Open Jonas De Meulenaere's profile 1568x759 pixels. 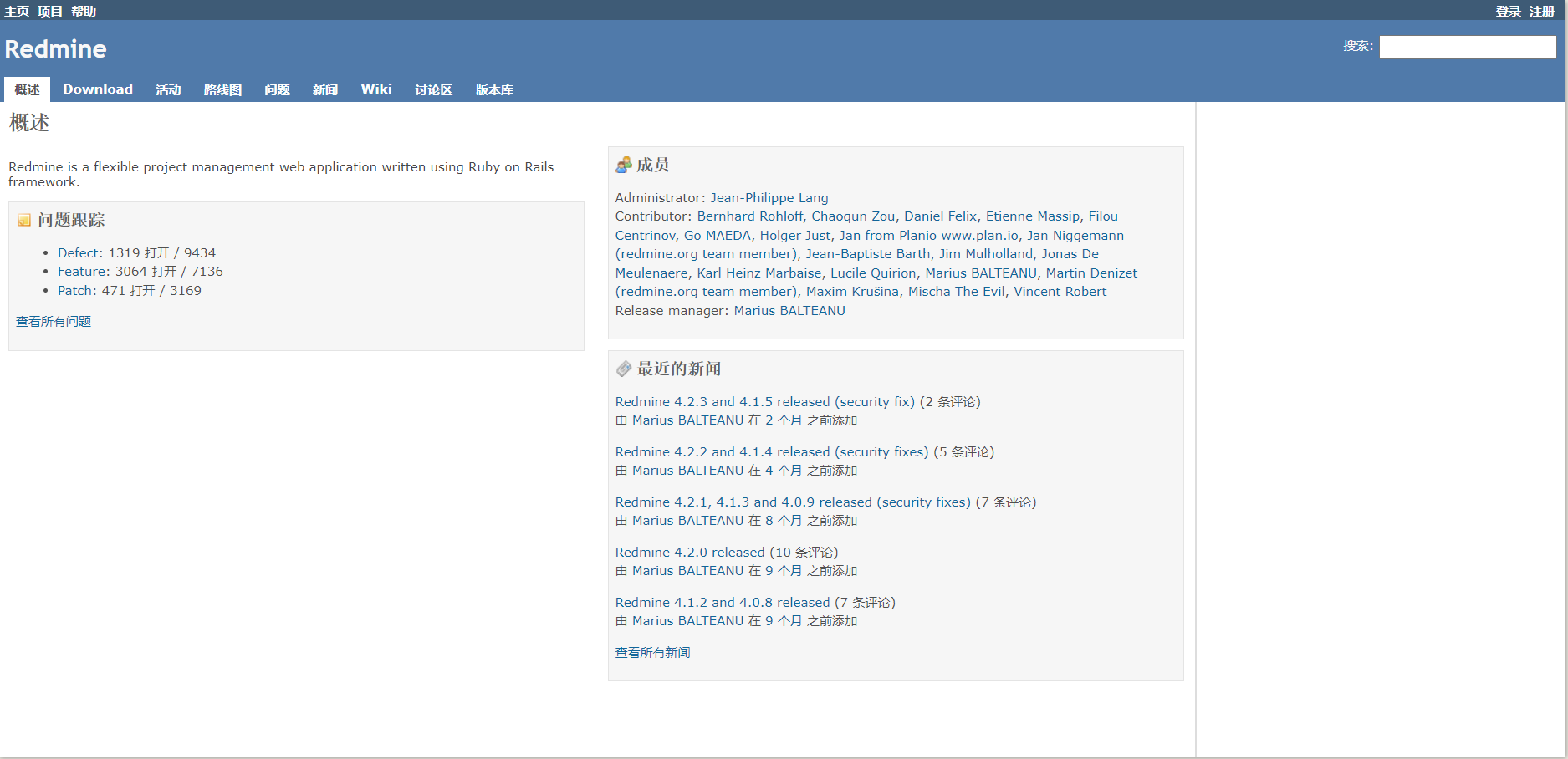(x=1070, y=253)
